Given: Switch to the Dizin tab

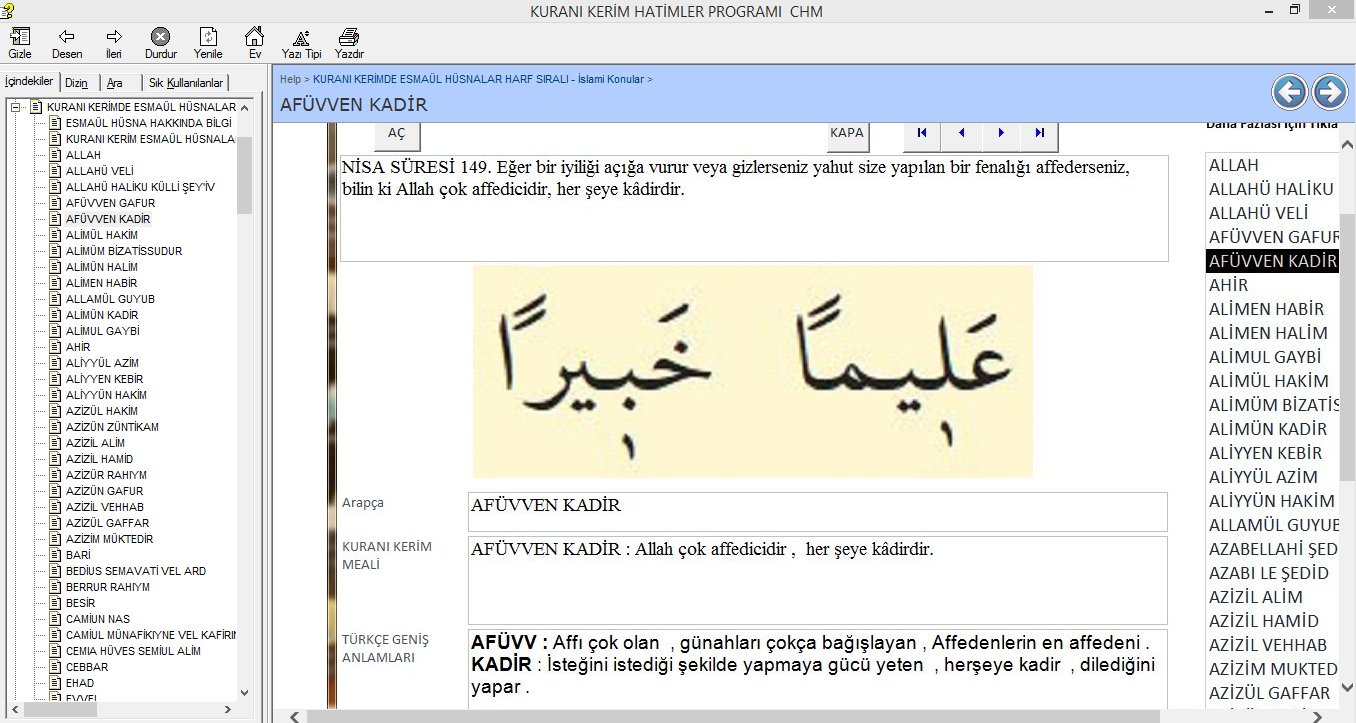Looking at the screenshot, I should pyautogui.click(x=77, y=82).
